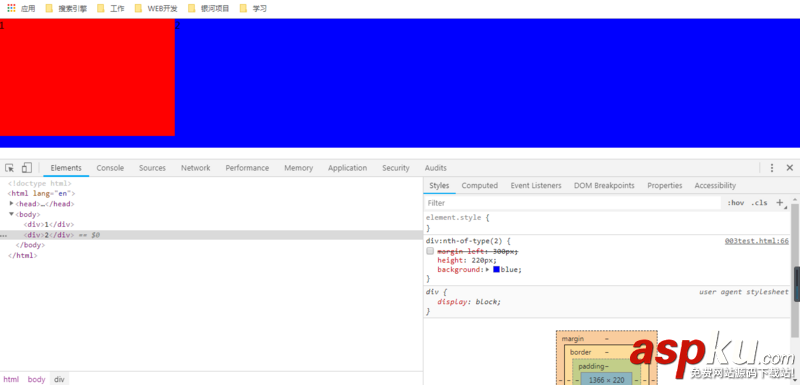This screenshot has height=385, width=800.
Task: Select the Styles sidebar tab
Action: click(439, 186)
